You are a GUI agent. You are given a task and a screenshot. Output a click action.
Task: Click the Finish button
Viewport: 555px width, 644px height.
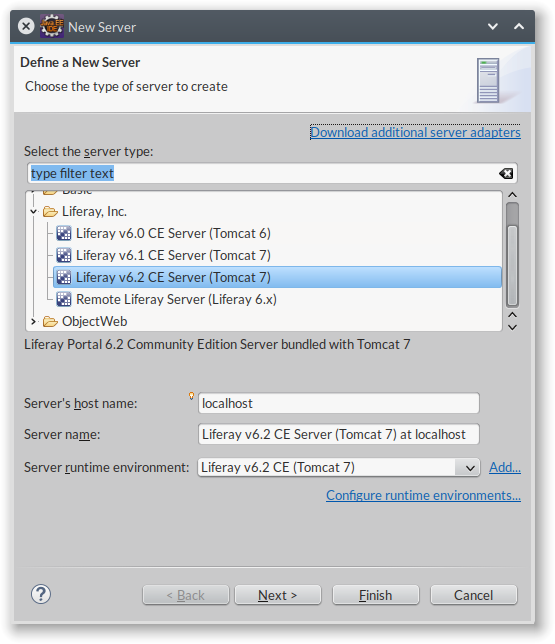click(x=376, y=595)
